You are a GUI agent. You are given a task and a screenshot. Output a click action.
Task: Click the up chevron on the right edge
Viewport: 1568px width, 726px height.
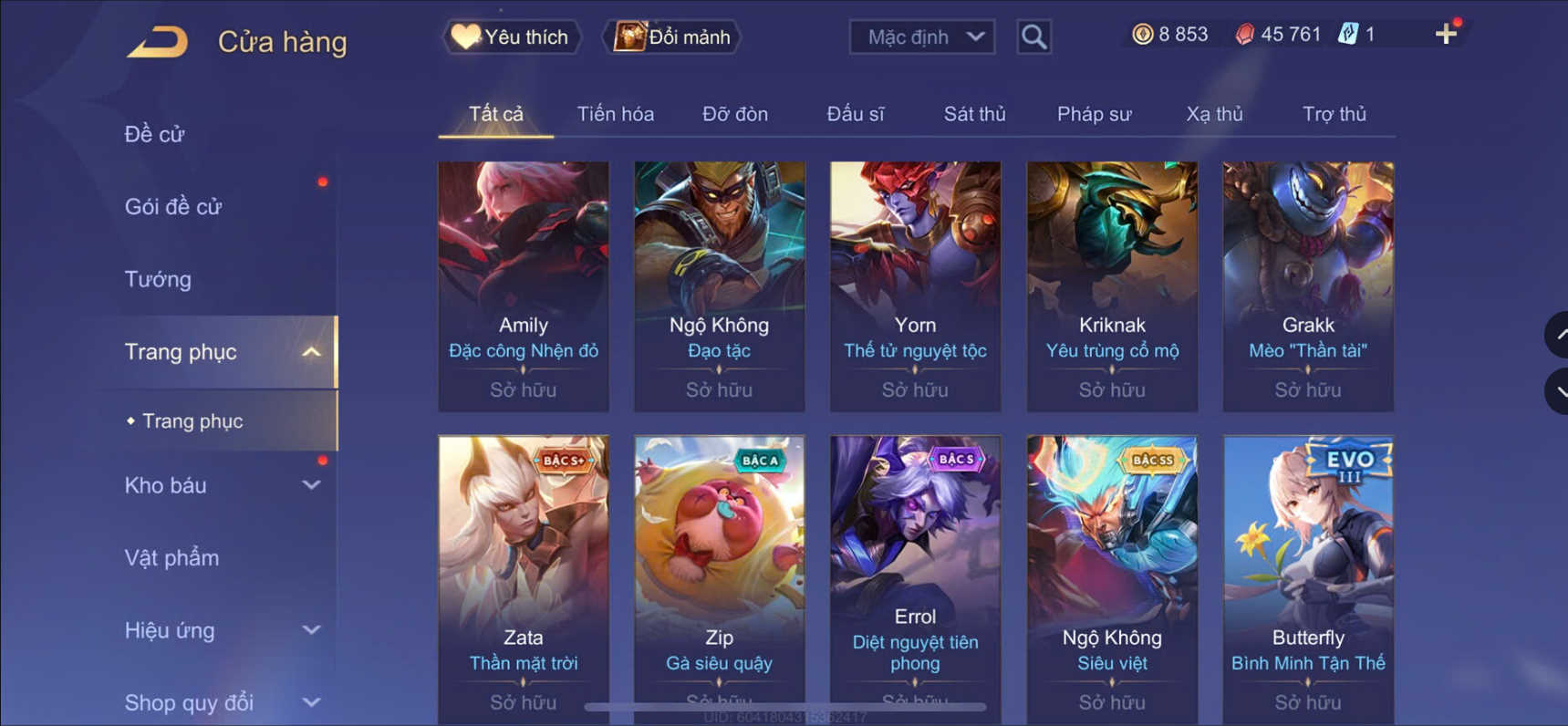pos(1558,335)
